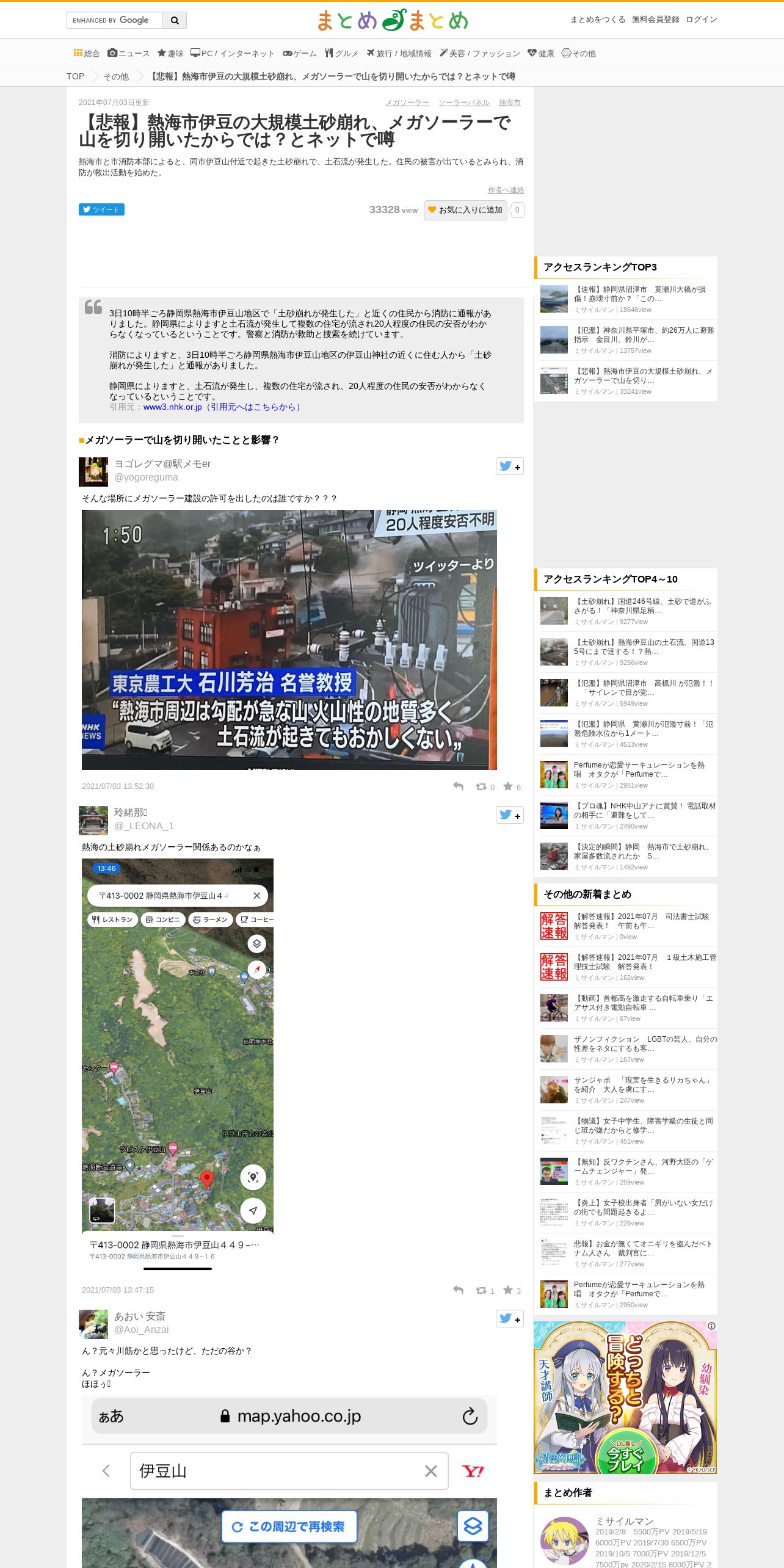Open 首都高を激走する自転車乗り article
The height and width of the screenshot is (1568, 784).
[x=644, y=1003]
